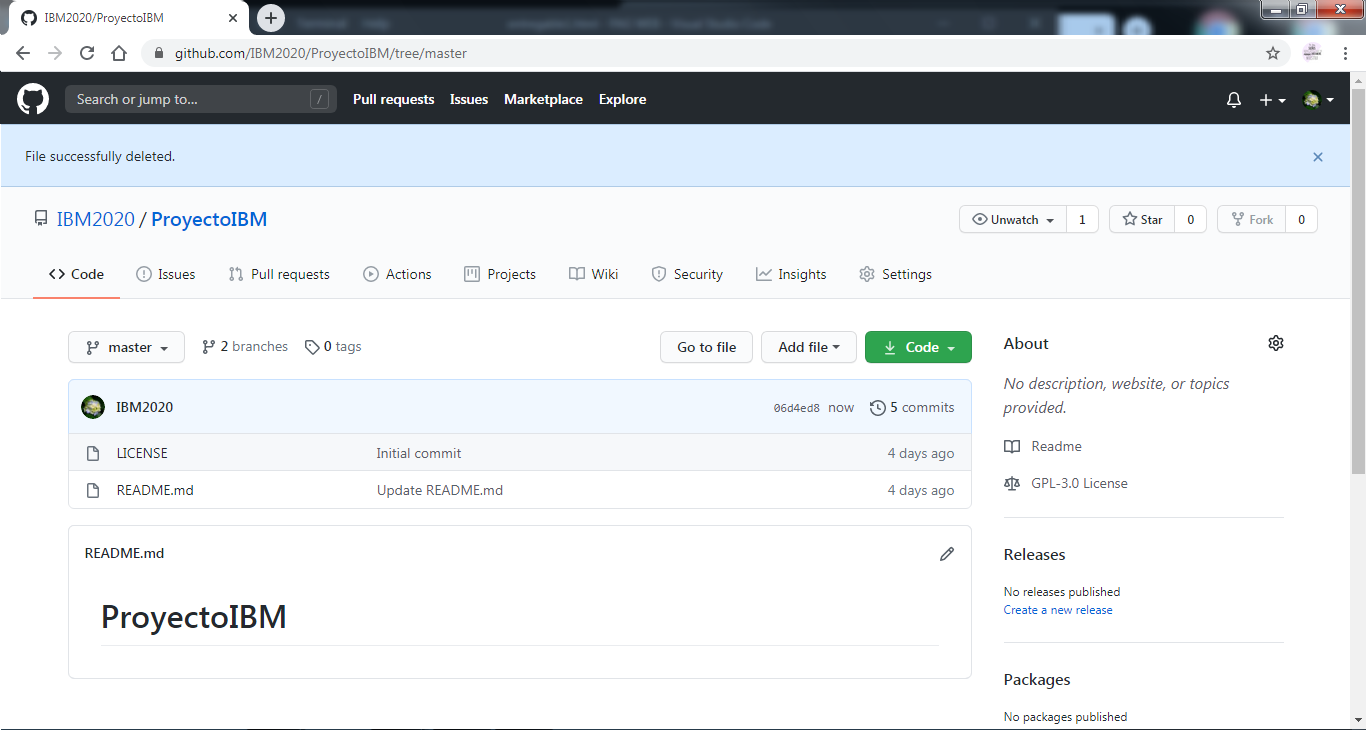Open README.md in the file list
The height and width of the screenshot is (730, 1366).
[x=155, y=490]
